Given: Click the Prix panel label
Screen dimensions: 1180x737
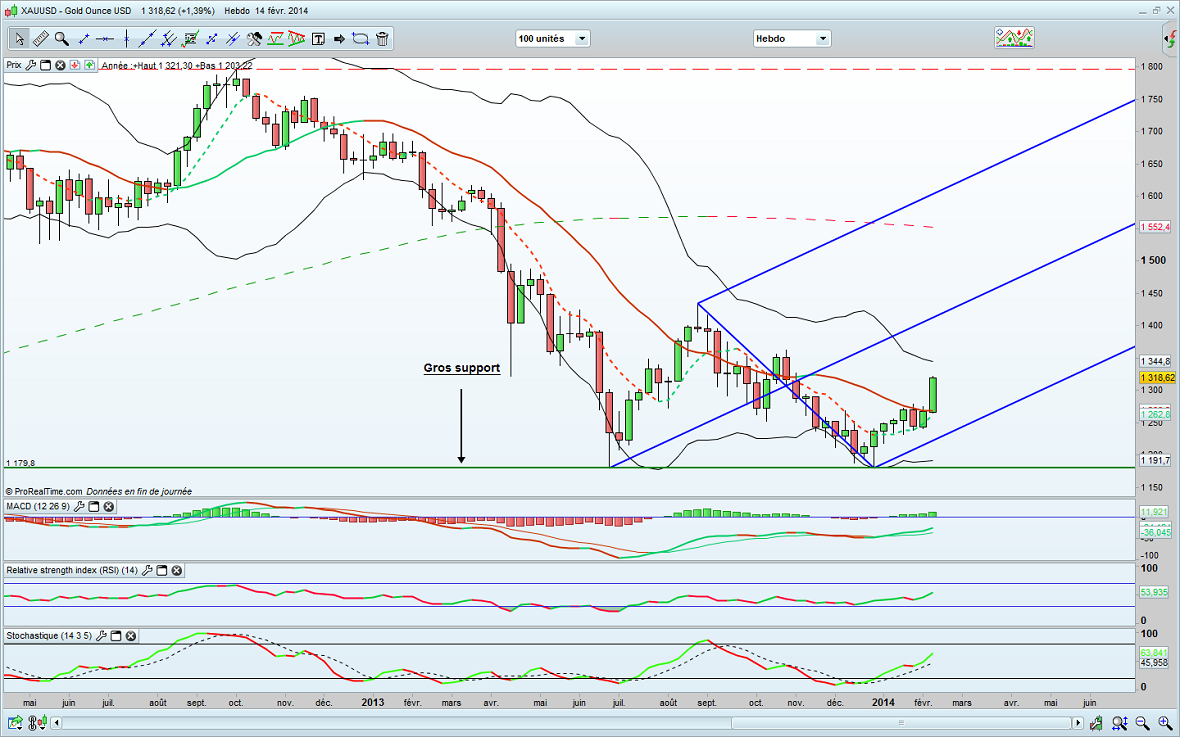Looking at the screenshot, I should (14, 65).
